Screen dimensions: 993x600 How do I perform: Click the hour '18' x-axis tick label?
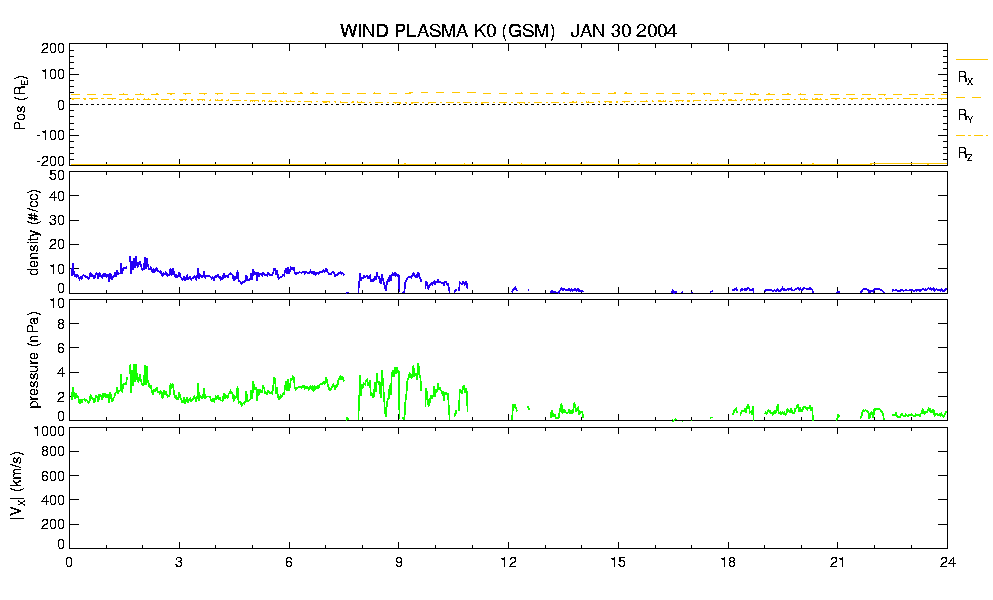pyautogui.click(x=728, y=562)
